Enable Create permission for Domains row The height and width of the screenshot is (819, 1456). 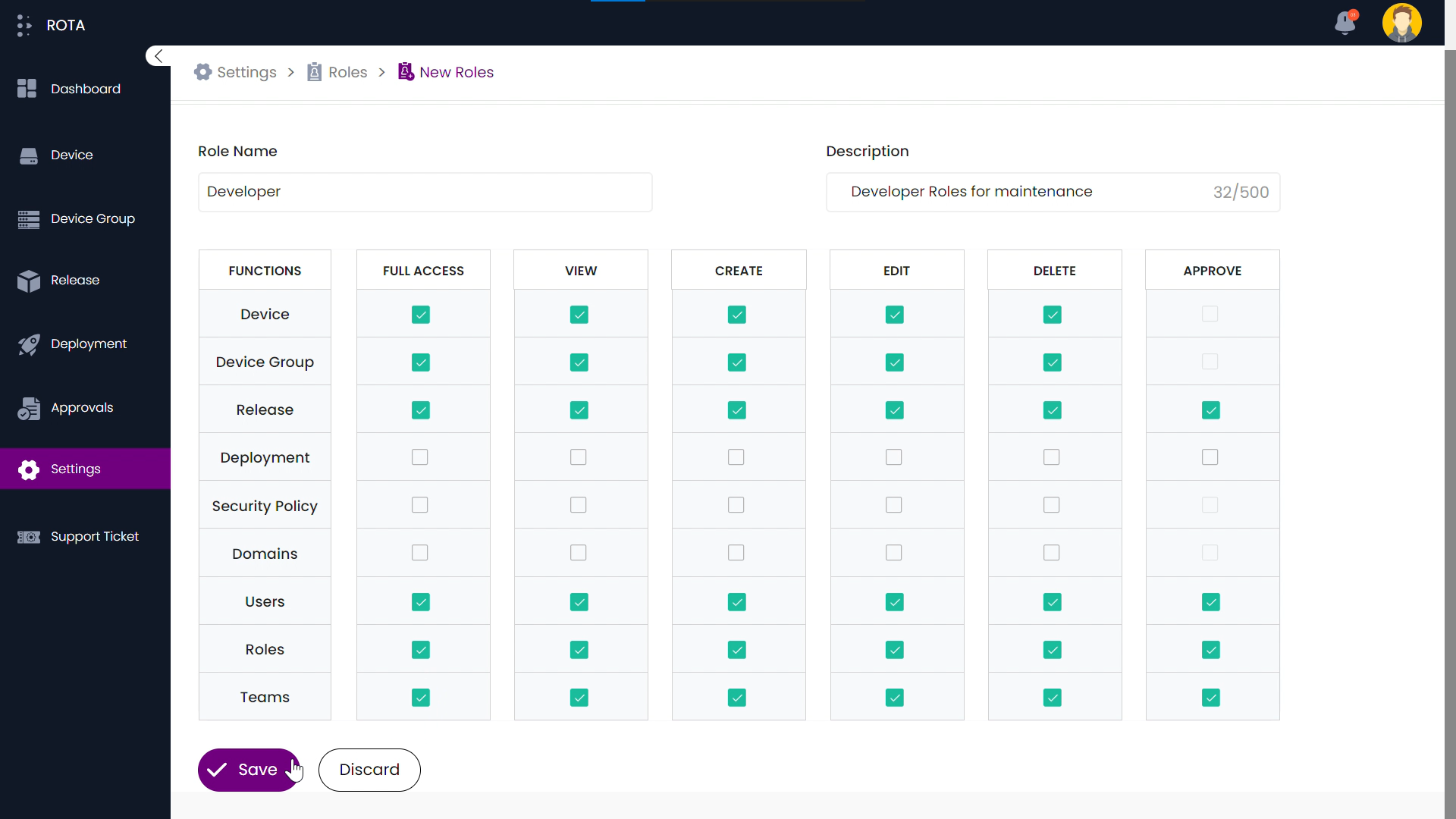tap(736, 553)
